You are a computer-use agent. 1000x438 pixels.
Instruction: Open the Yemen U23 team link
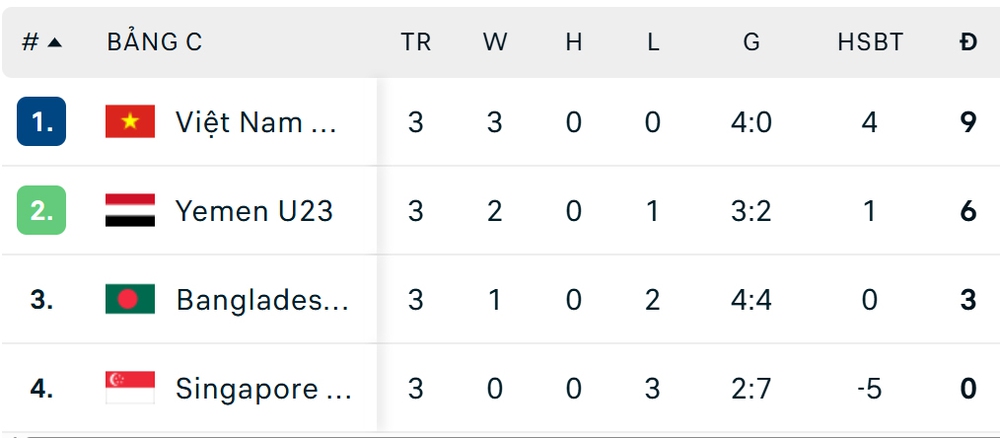(254, 211)
